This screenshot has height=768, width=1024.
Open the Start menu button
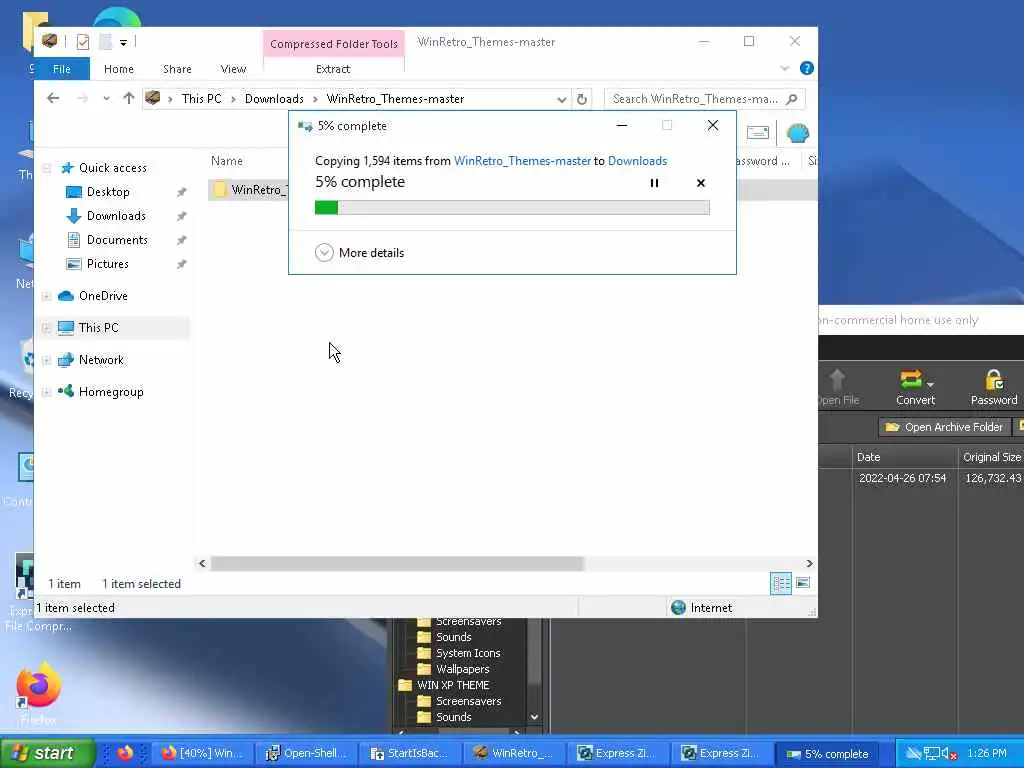[x=48, y=753]
